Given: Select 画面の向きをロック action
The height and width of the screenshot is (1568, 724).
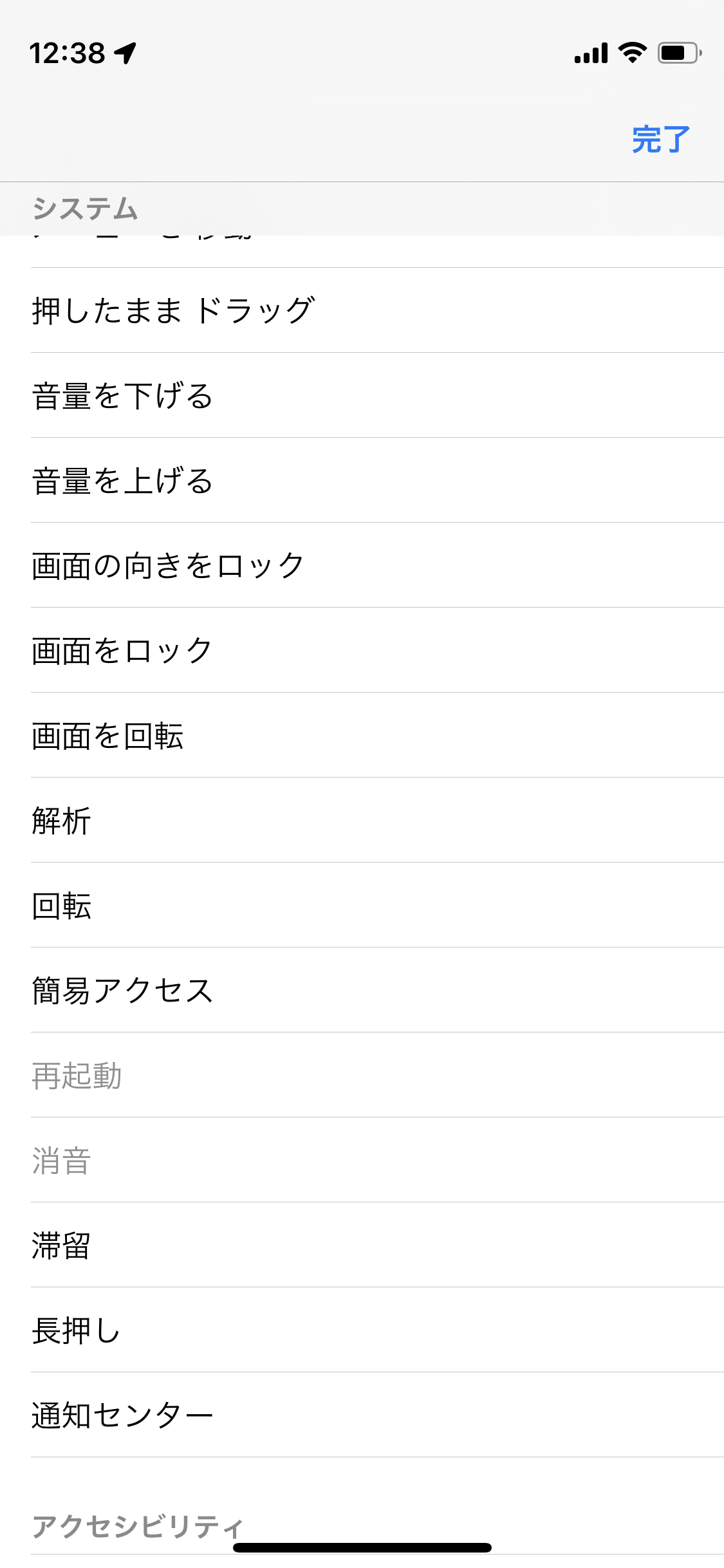Looking at the screenshot, I should pyautogui.click(x=168, y=565).
